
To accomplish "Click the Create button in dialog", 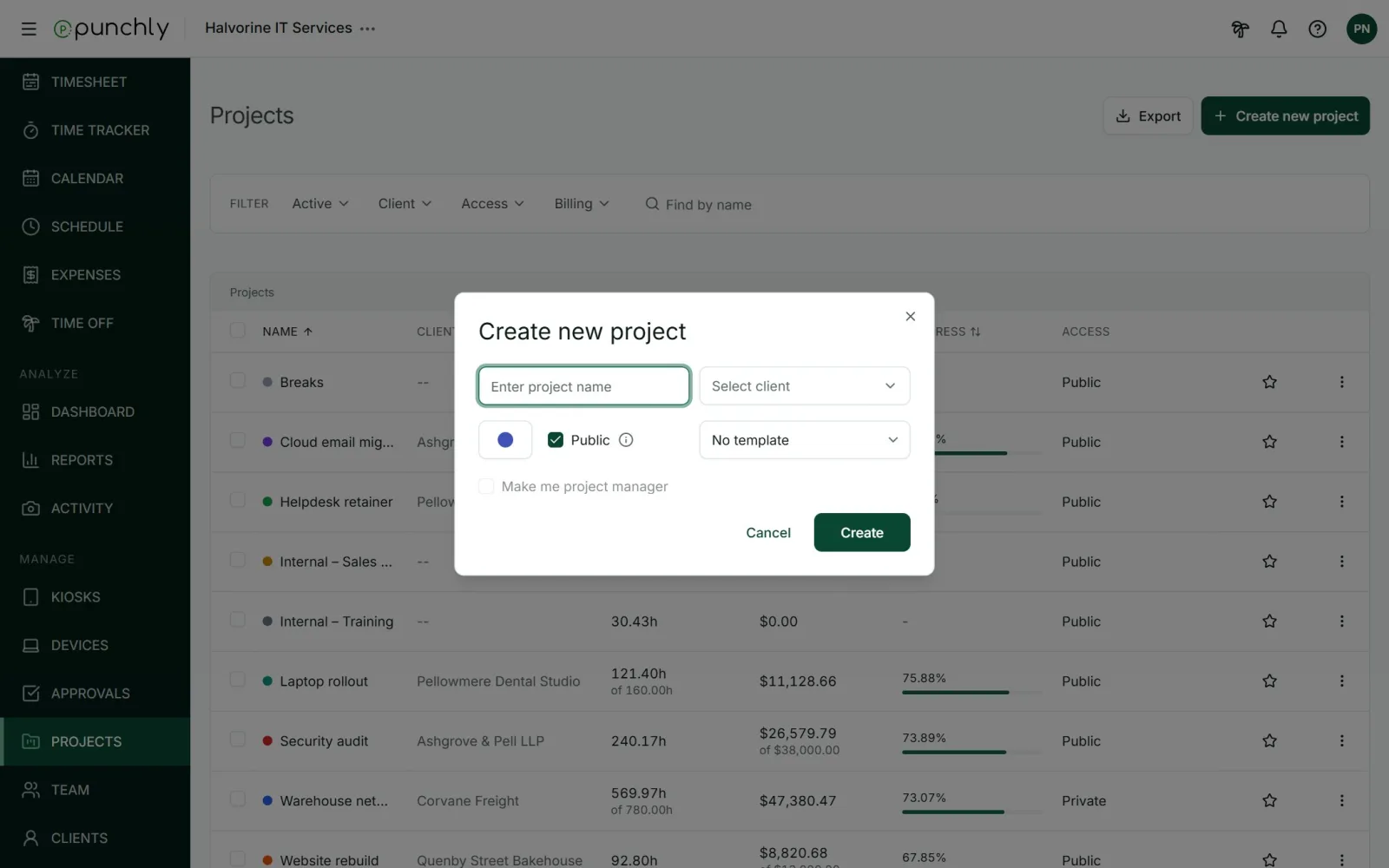I will point(861,532).
